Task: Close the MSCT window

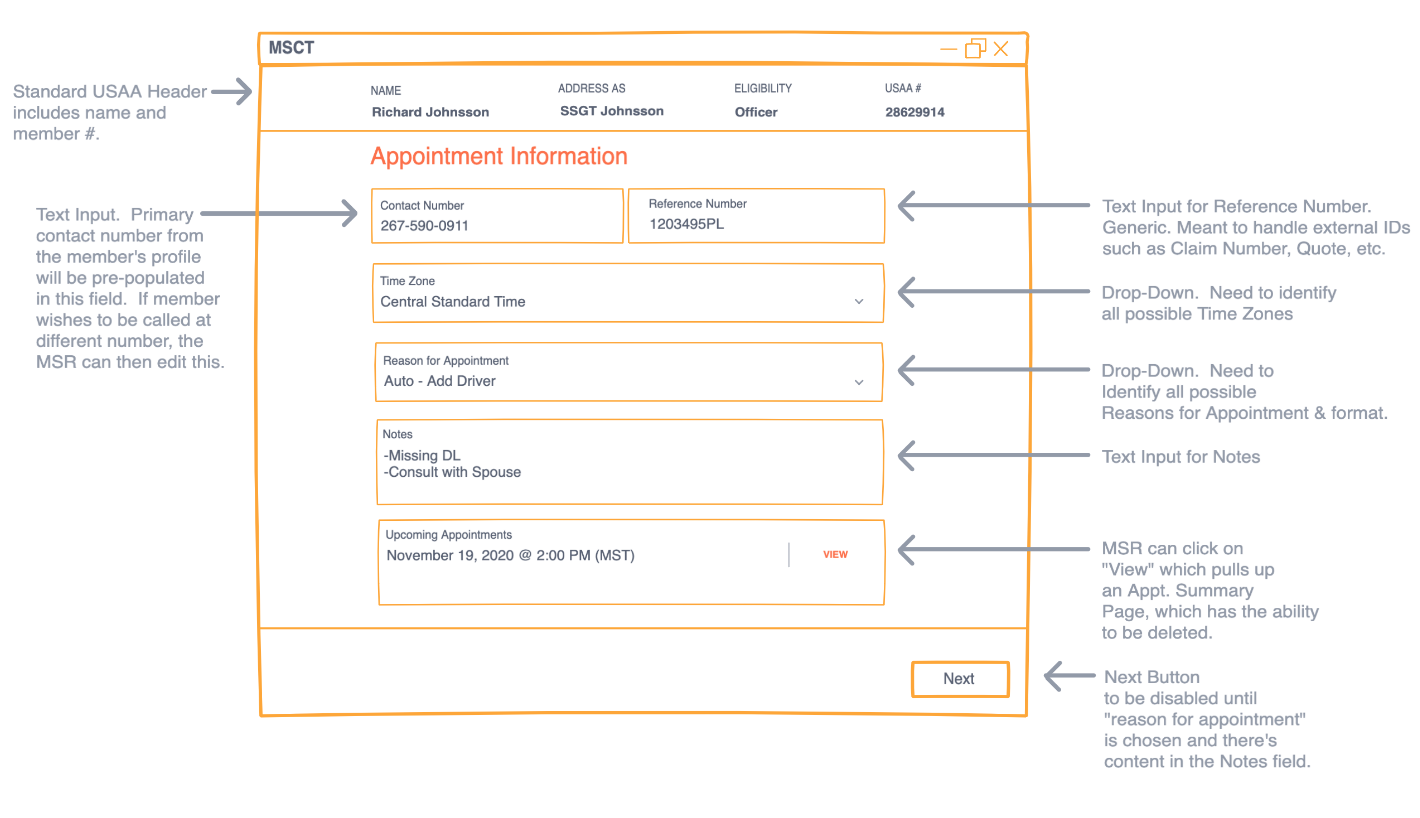Action: (x=1001, y=48)
